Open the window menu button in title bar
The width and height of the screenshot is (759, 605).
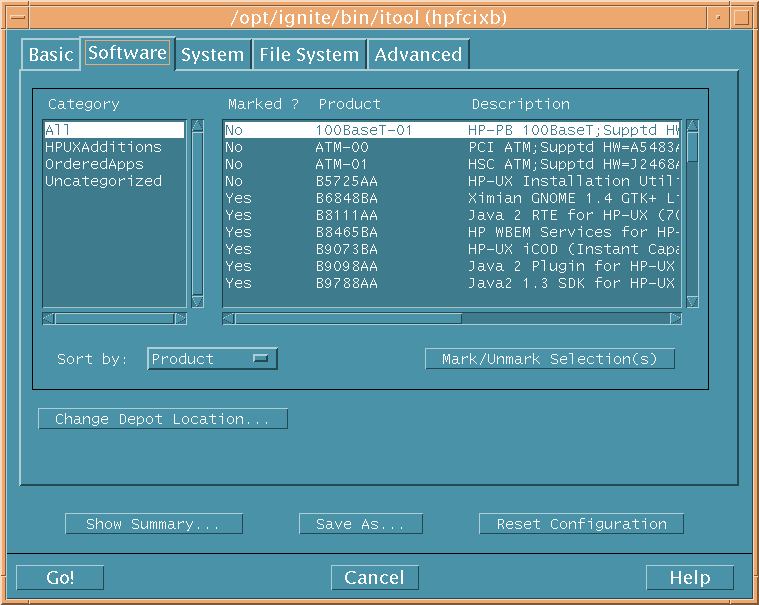pyautogui.click(x=16, y=16)
